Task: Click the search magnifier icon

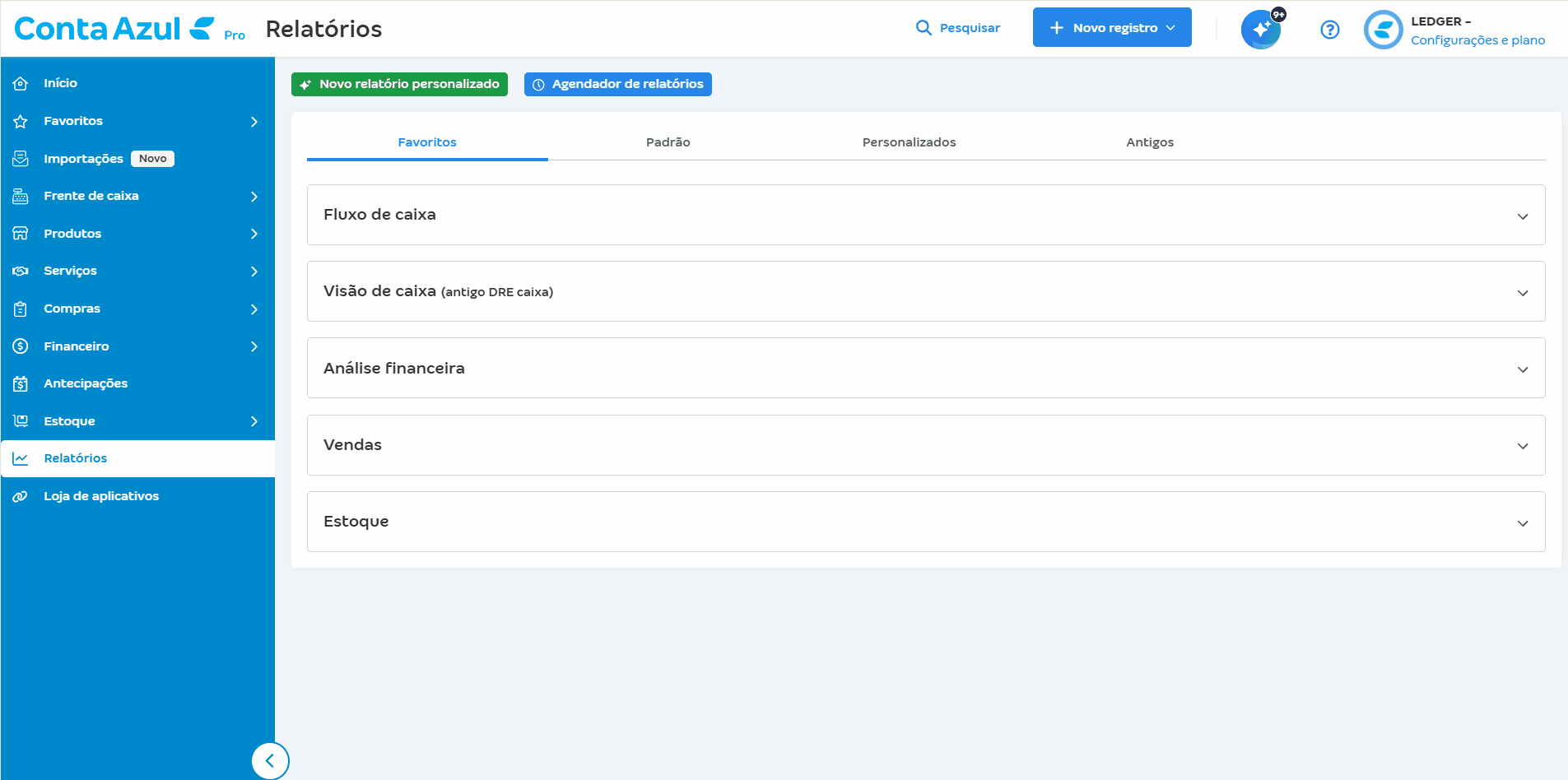Action: coord(924,28)
